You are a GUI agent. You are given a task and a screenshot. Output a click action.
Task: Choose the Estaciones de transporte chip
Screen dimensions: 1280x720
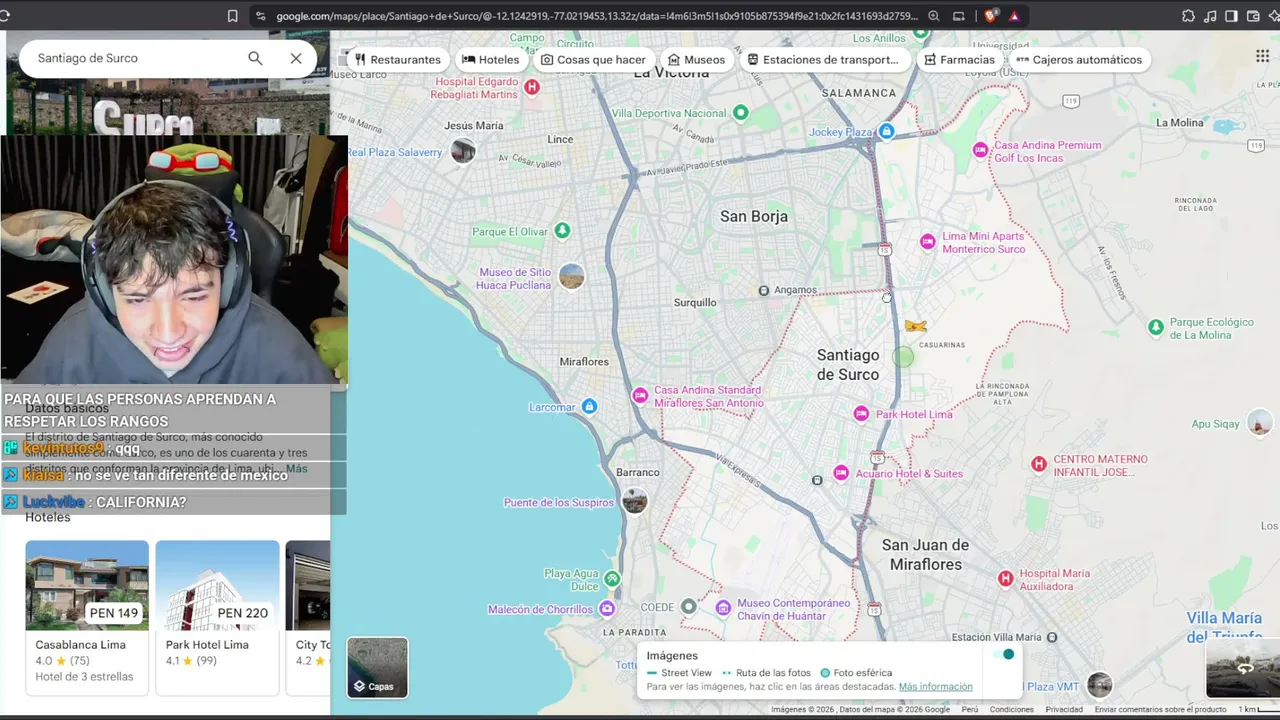(x=823, y=59)
